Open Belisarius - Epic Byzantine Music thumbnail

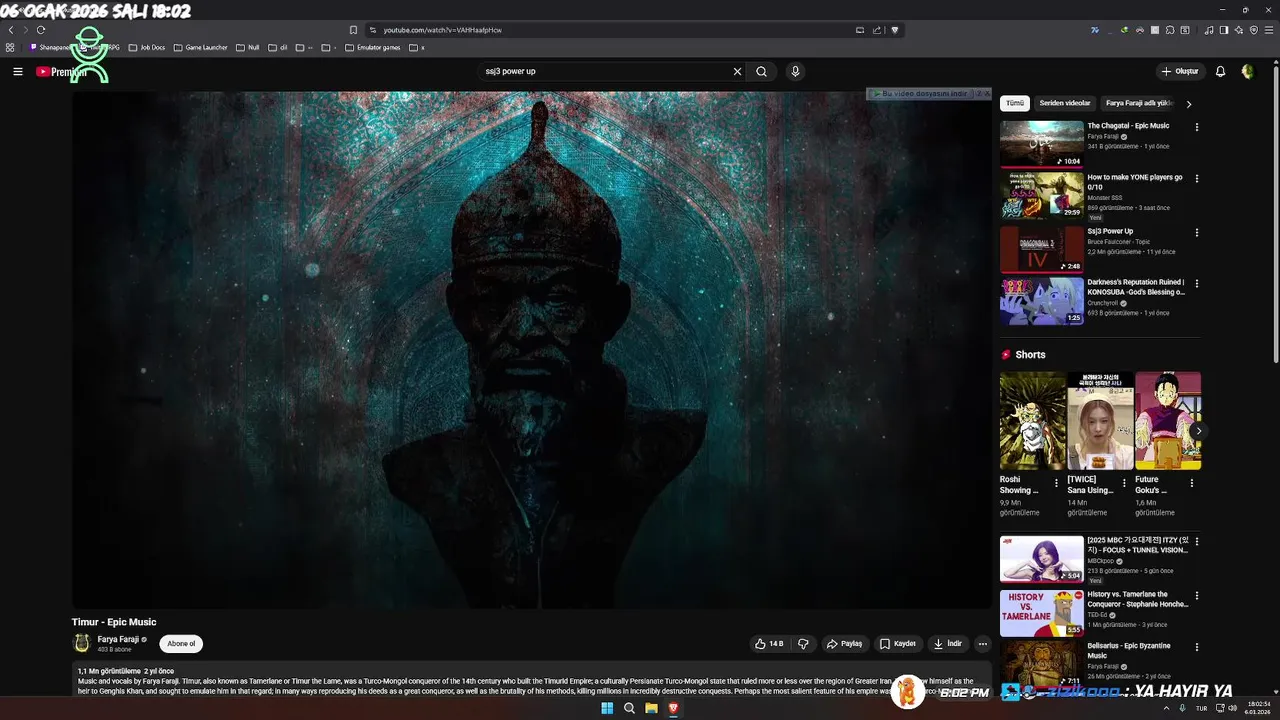coord(1041,663)
